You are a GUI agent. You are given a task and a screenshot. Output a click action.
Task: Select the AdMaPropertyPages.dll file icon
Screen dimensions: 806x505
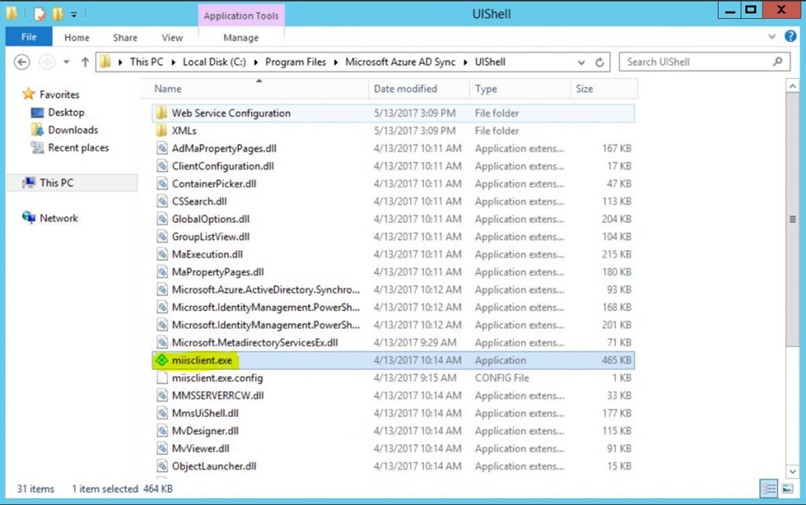point(162,149)
